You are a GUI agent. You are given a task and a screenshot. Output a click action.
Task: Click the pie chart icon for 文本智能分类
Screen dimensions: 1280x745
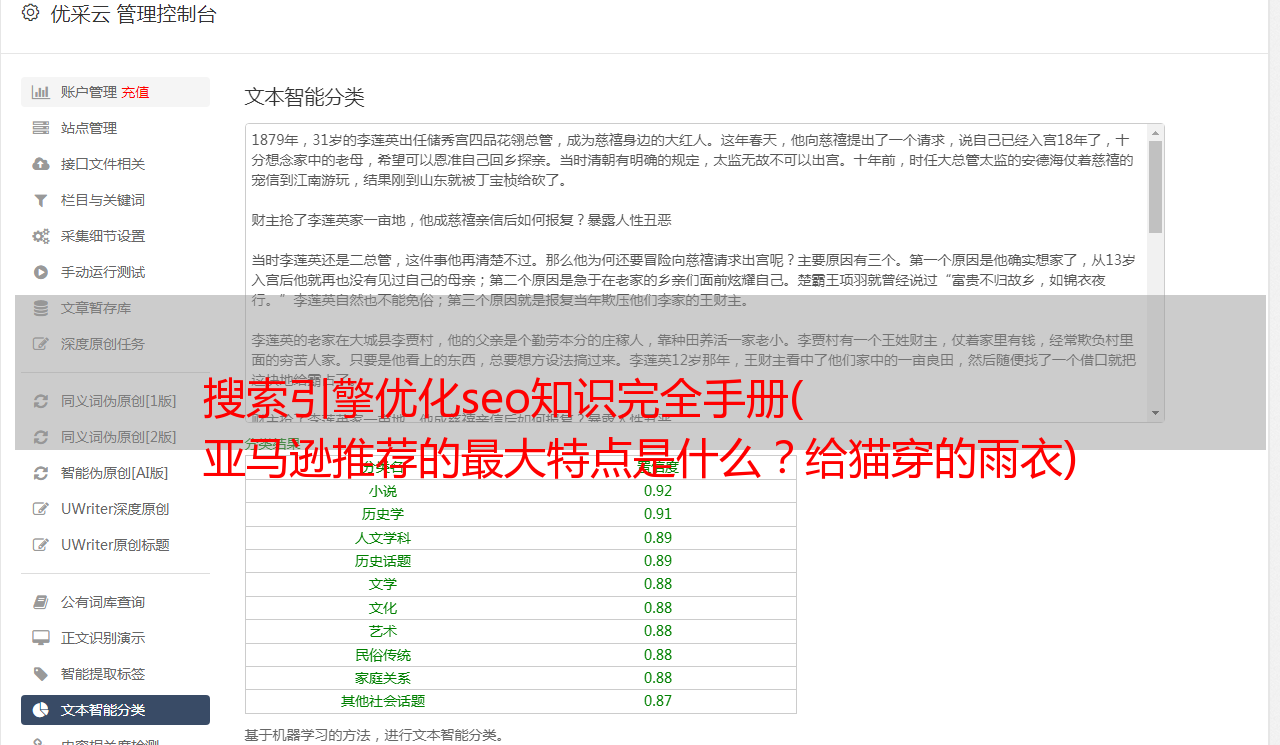pos(40,710)
